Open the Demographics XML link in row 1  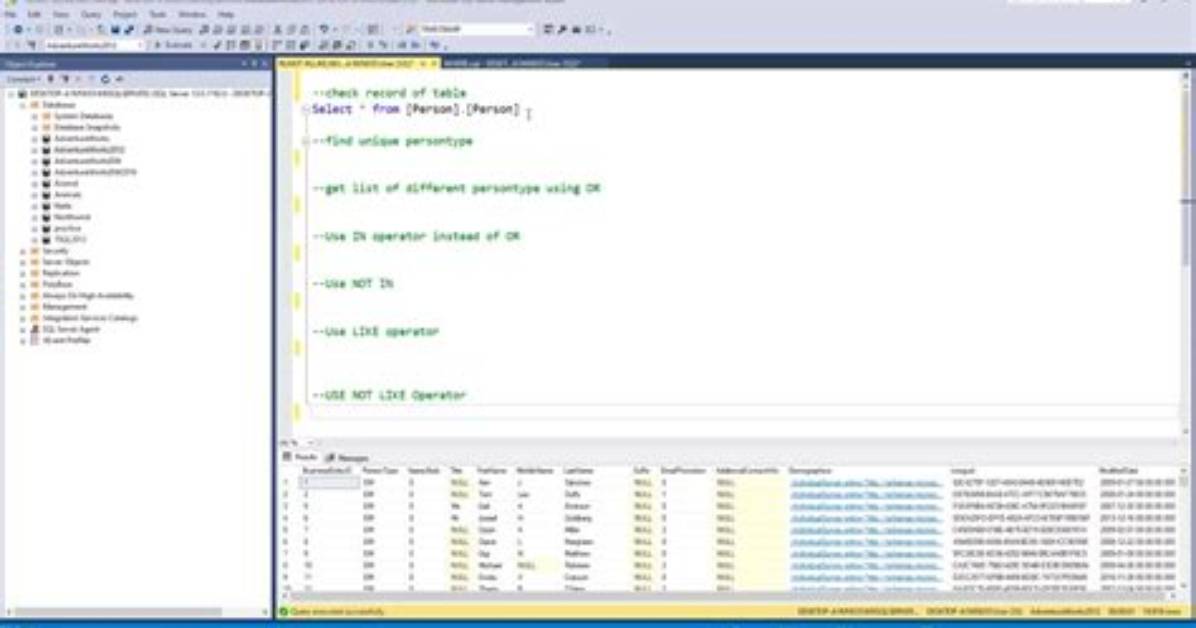(866, 483)
